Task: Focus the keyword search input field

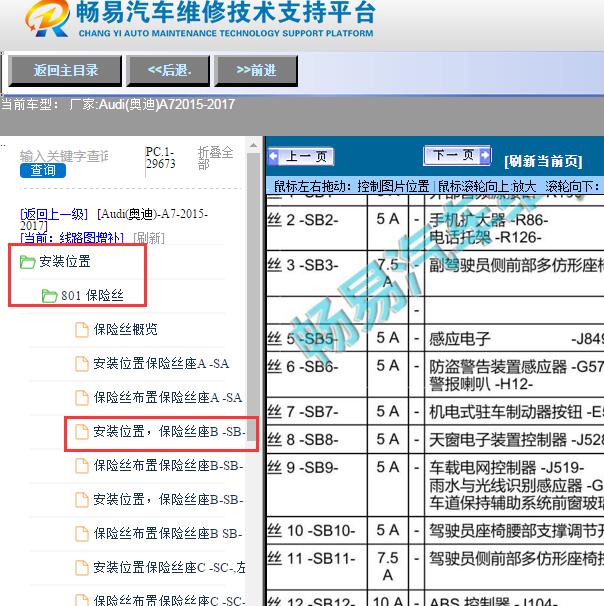Action: coord(64,156)
